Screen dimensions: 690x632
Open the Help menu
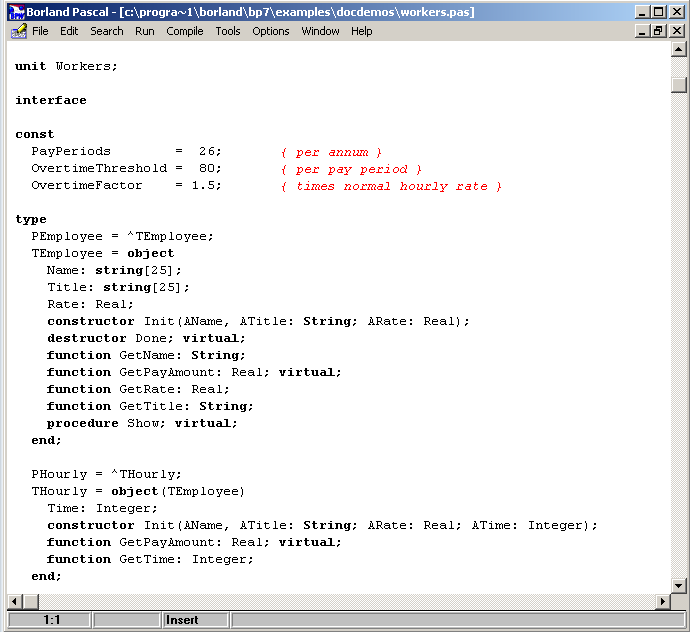click(362, 31)
